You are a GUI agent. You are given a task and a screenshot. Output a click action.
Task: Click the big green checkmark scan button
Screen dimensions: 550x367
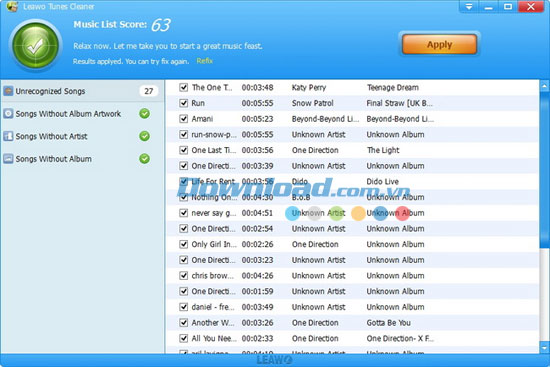[x=35, y=45]
